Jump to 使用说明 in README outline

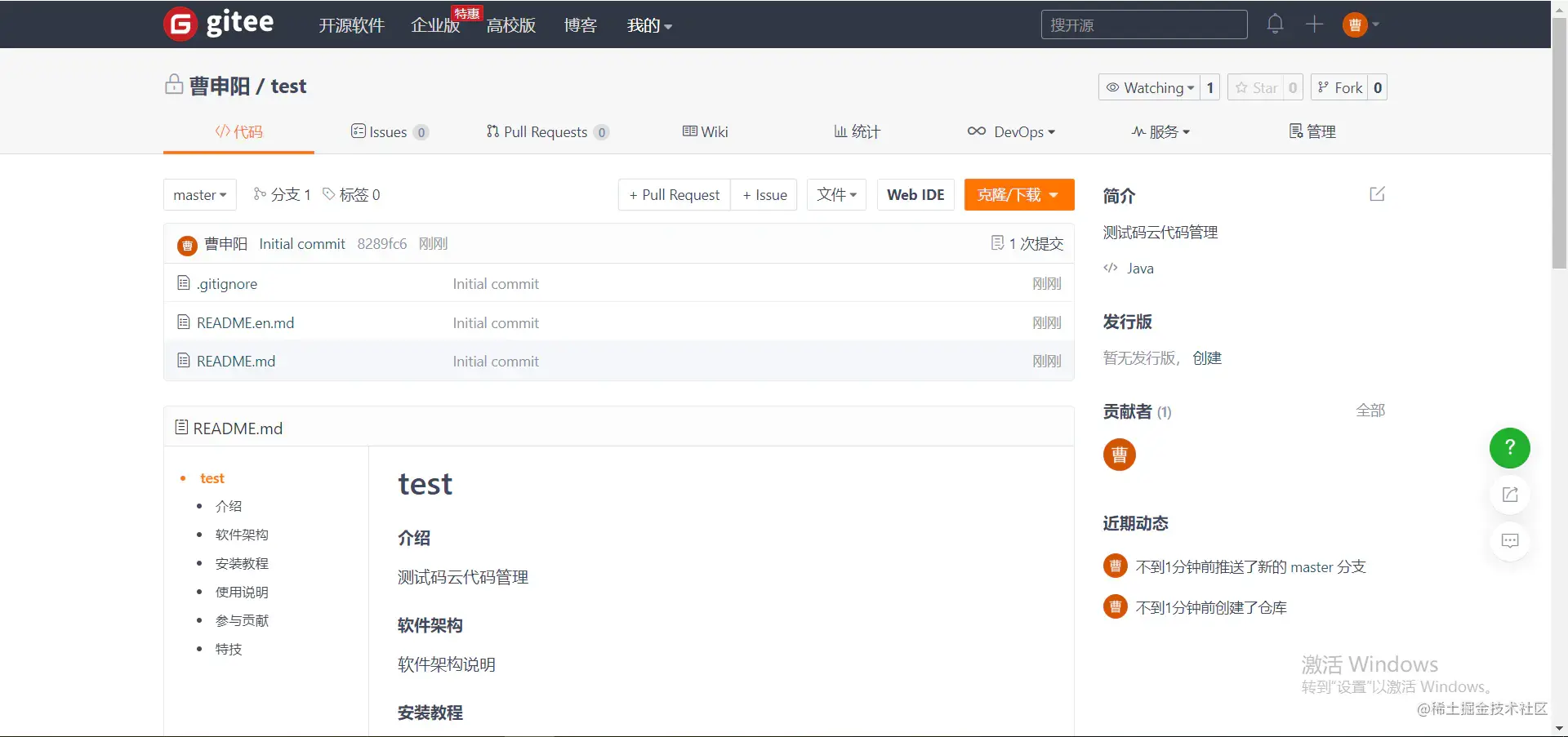pyautogui.click(x=242, y=592)
